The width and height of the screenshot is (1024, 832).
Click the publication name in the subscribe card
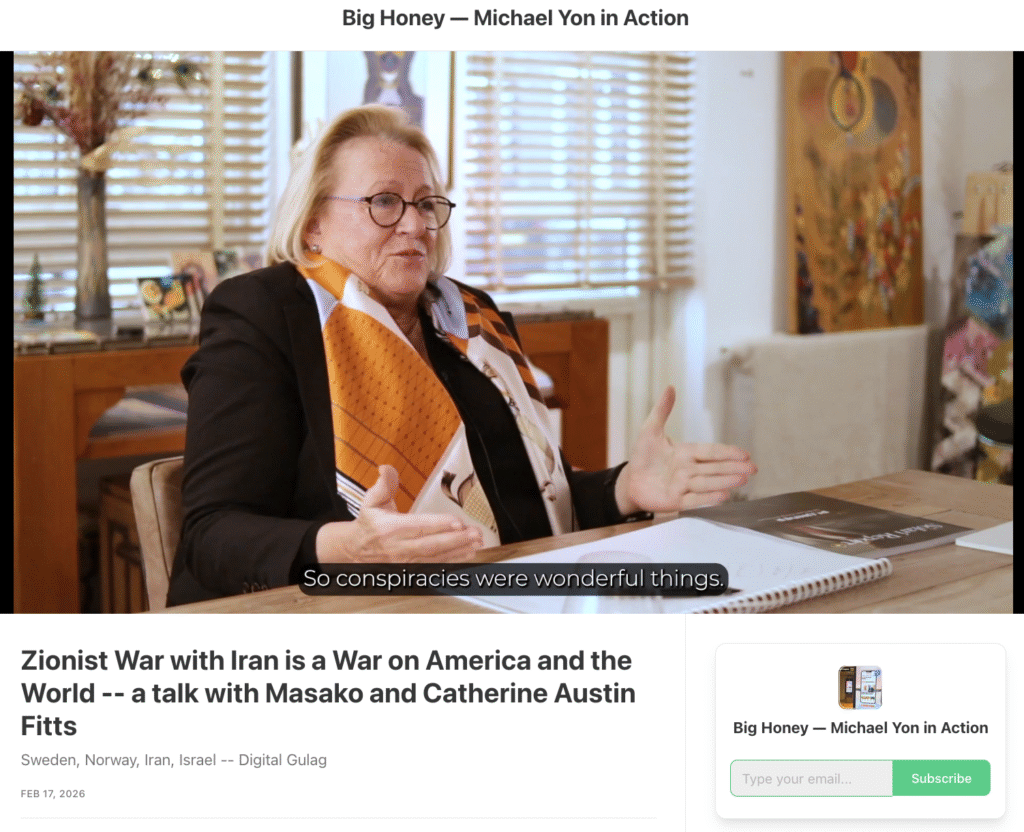(x=860, y=728)
